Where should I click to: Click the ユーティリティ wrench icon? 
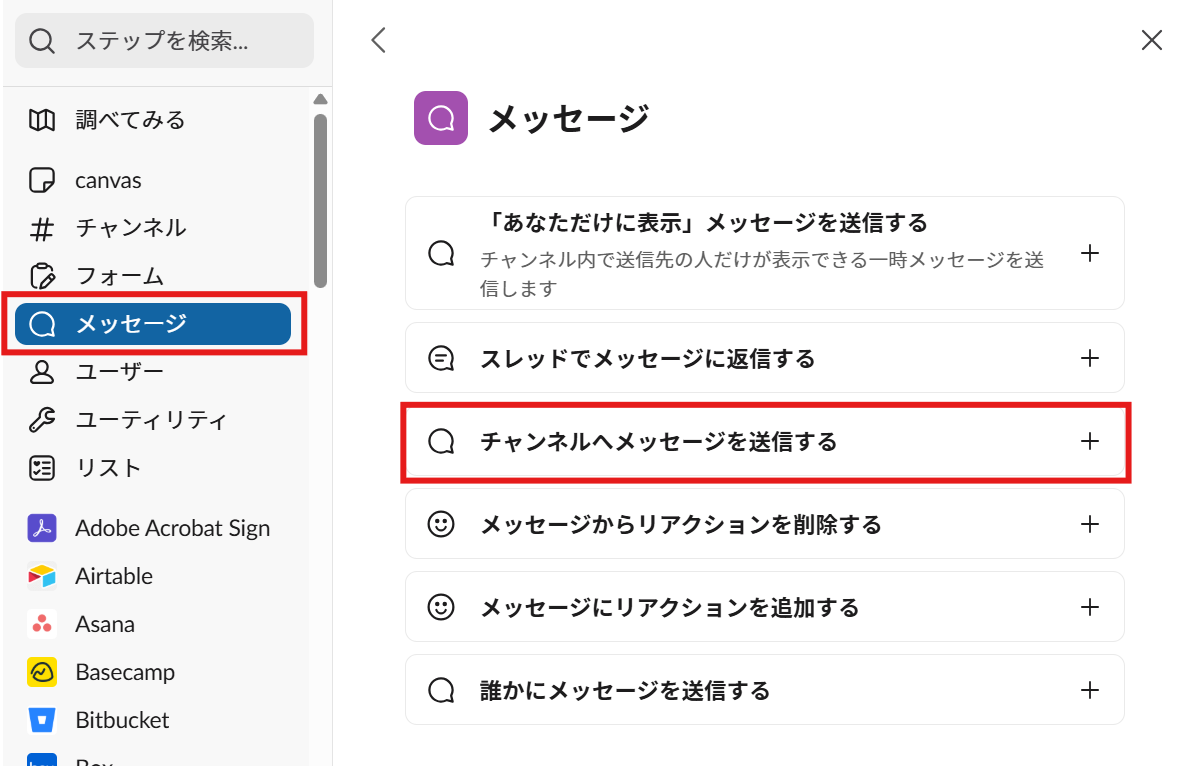pos(42,420)
